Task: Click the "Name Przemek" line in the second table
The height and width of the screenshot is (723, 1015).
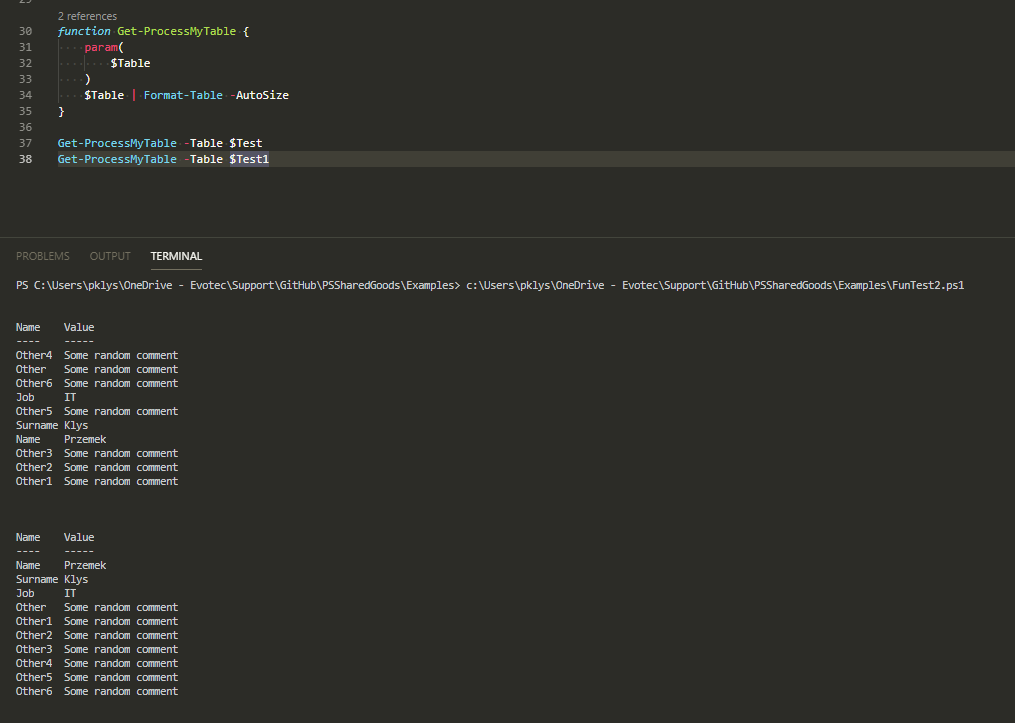Action: click(x=56, y=565)
